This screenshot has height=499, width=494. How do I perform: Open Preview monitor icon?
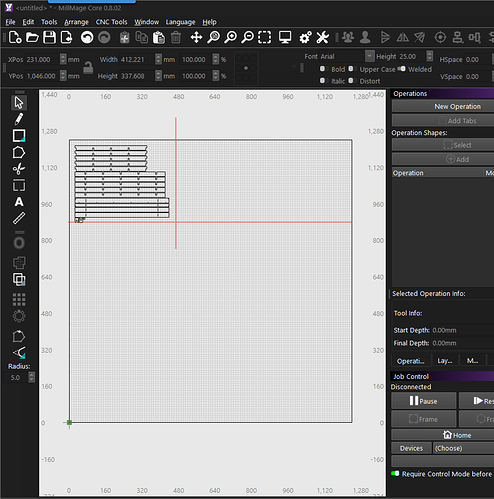[285, 37]
